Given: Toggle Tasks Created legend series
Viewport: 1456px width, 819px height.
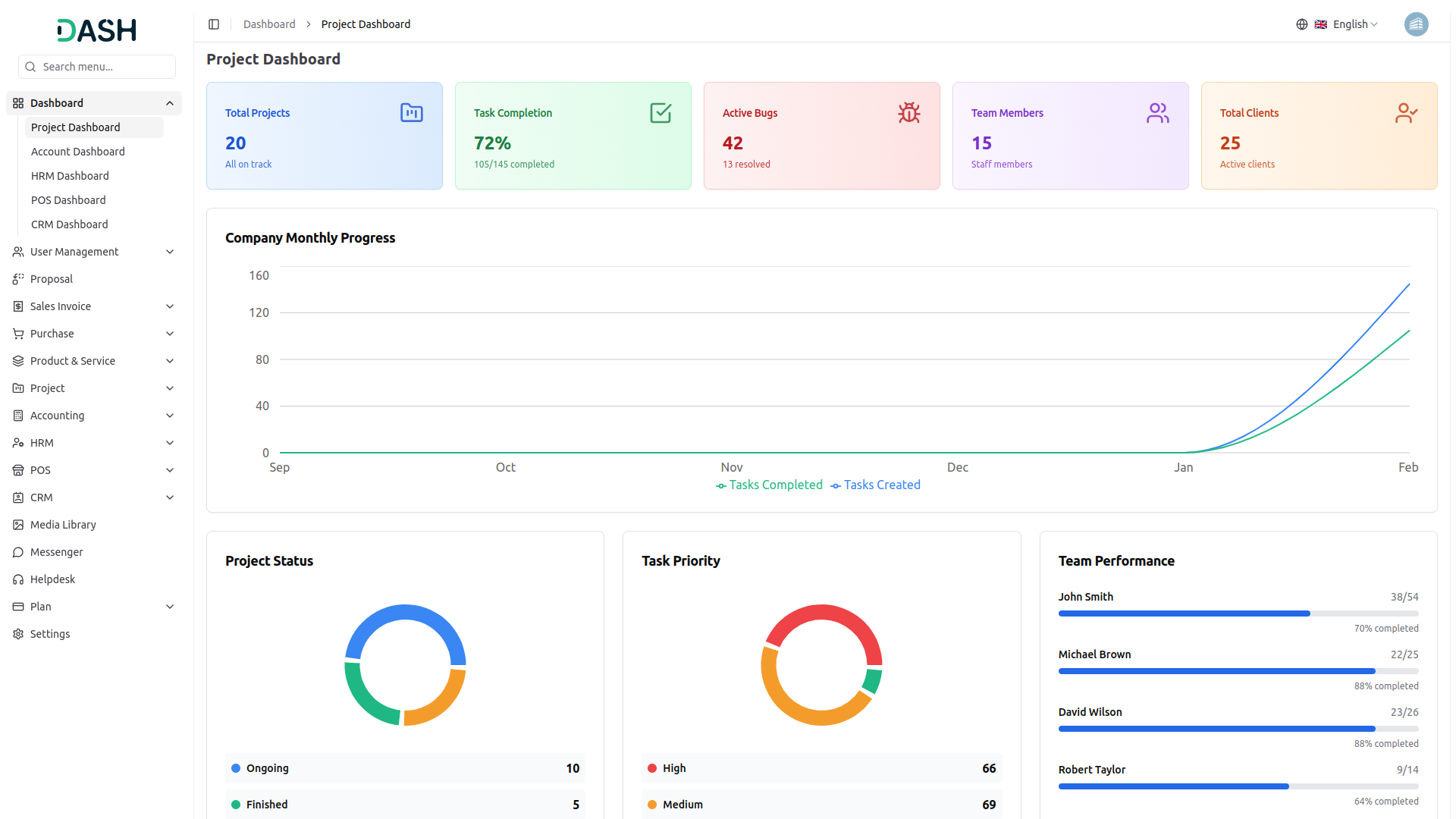Looking at the screenshot, I should (876, 485).
